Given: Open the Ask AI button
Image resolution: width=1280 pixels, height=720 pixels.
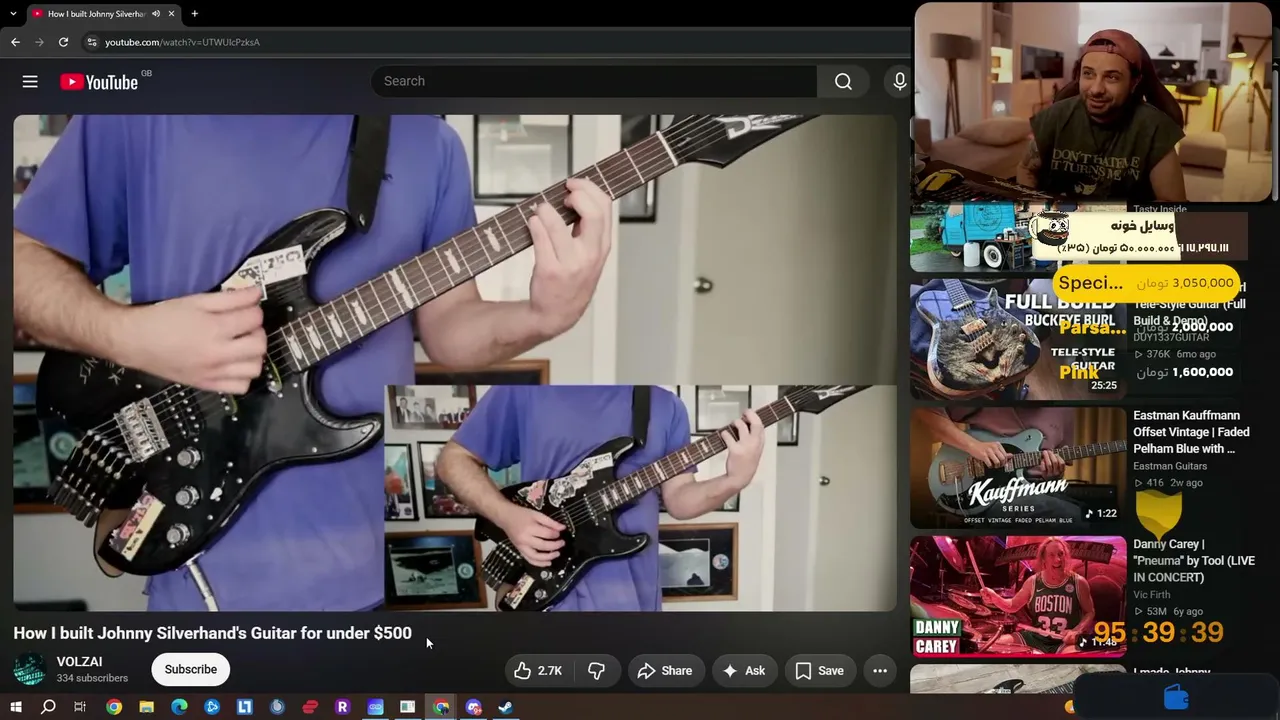Looking at the screenshot, I should 744,671.
